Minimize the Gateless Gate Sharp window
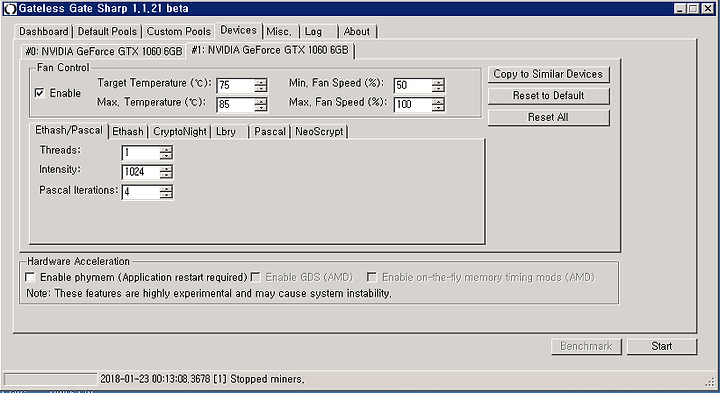 pyautogui.click(x=681, y=9)
